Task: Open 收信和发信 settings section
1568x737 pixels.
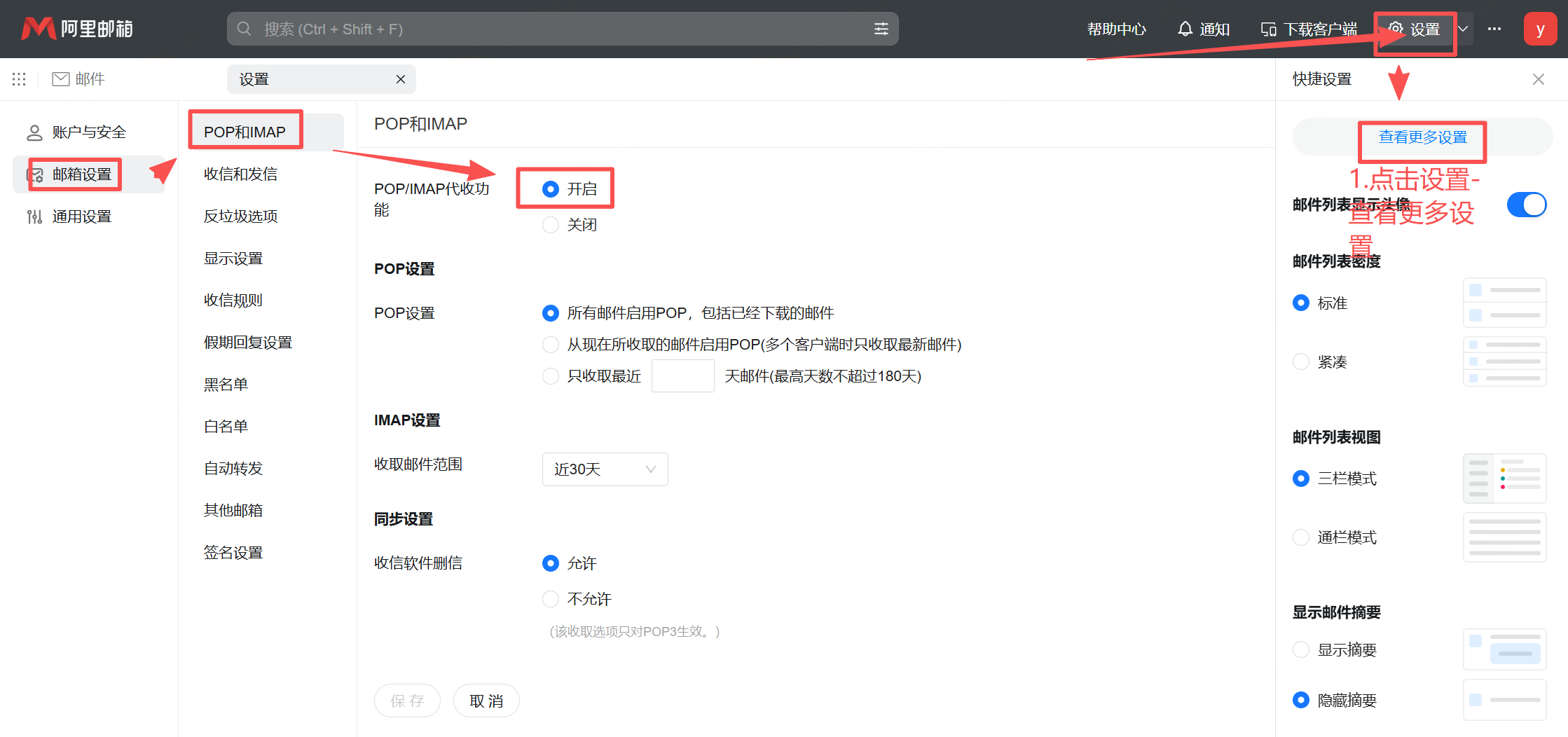Action: 240,174
